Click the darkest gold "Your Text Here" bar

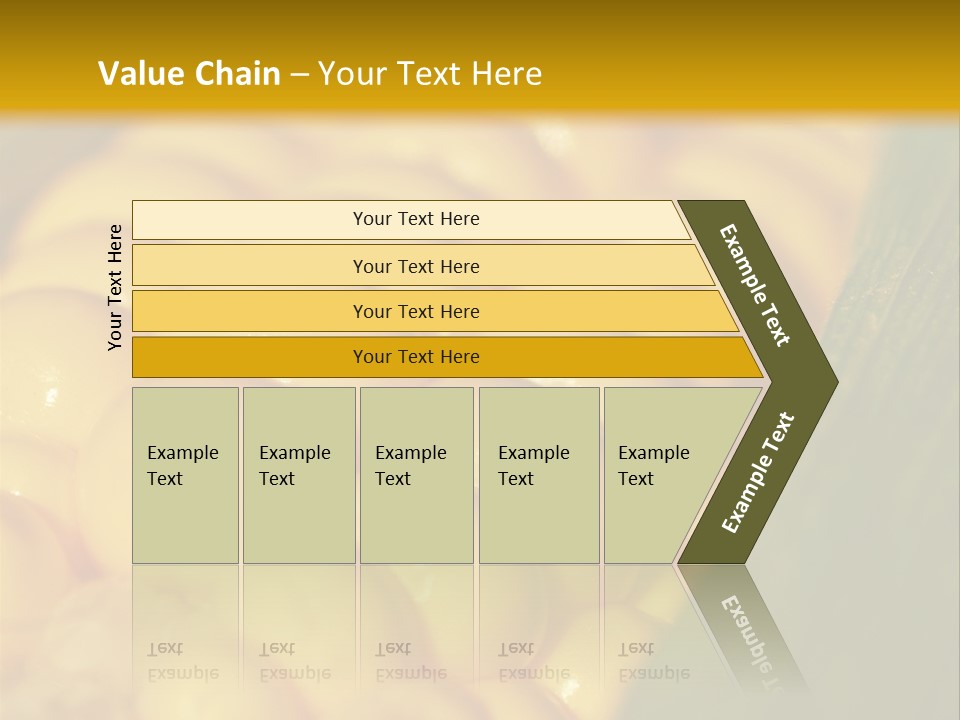tap(415, 357)
